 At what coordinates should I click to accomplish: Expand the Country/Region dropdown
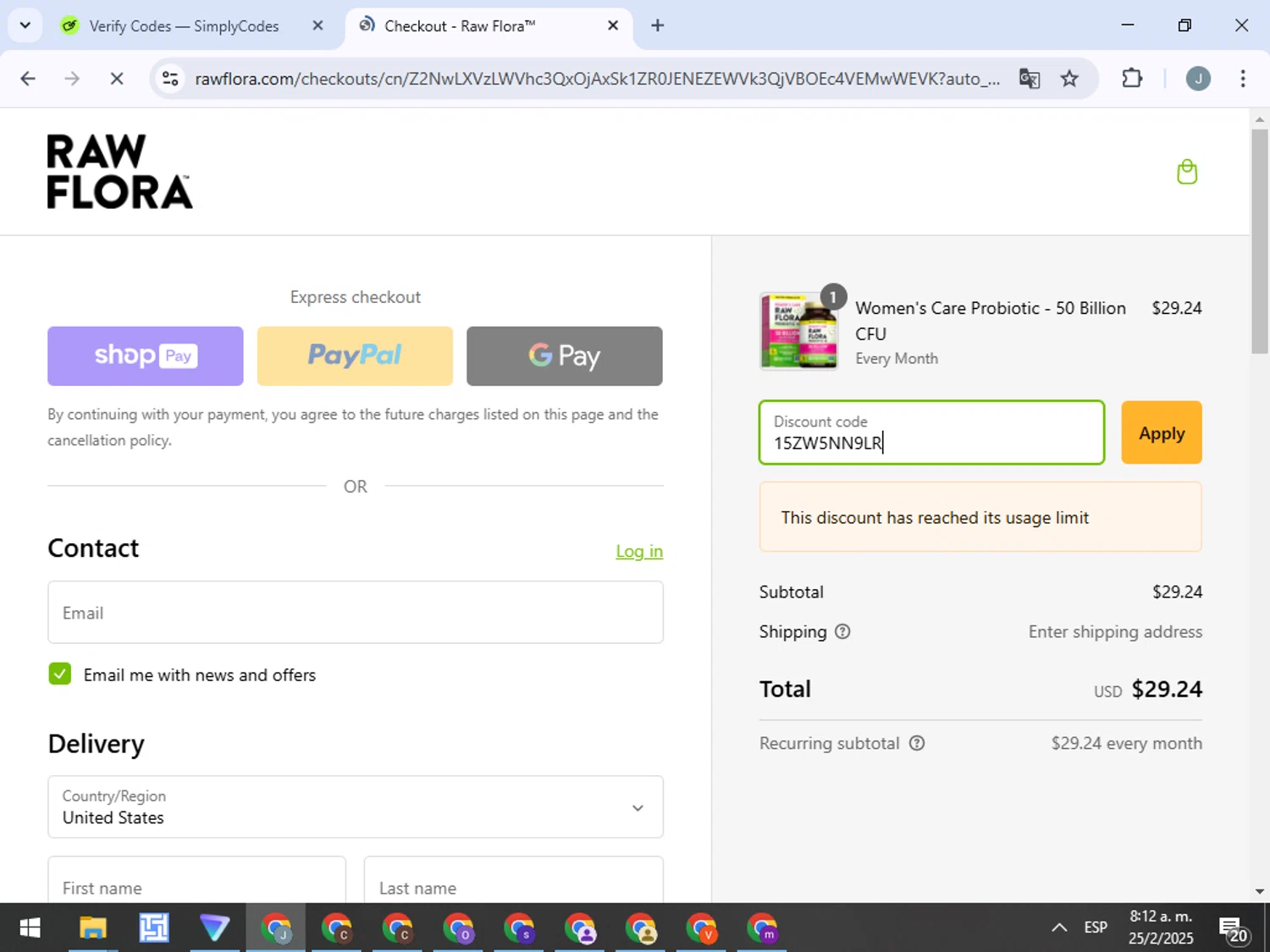[x=356, y=807]
